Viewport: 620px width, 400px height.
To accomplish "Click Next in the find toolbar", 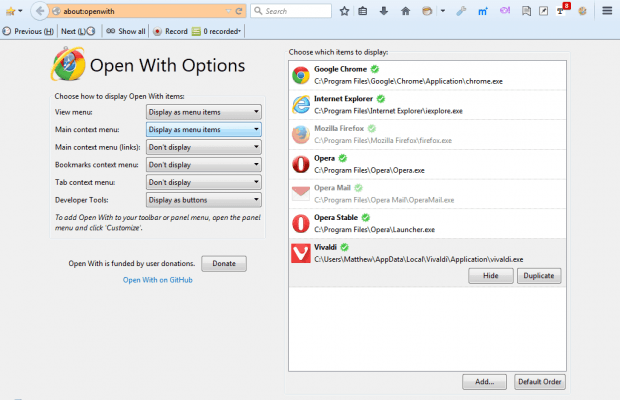I will point(78,31).
